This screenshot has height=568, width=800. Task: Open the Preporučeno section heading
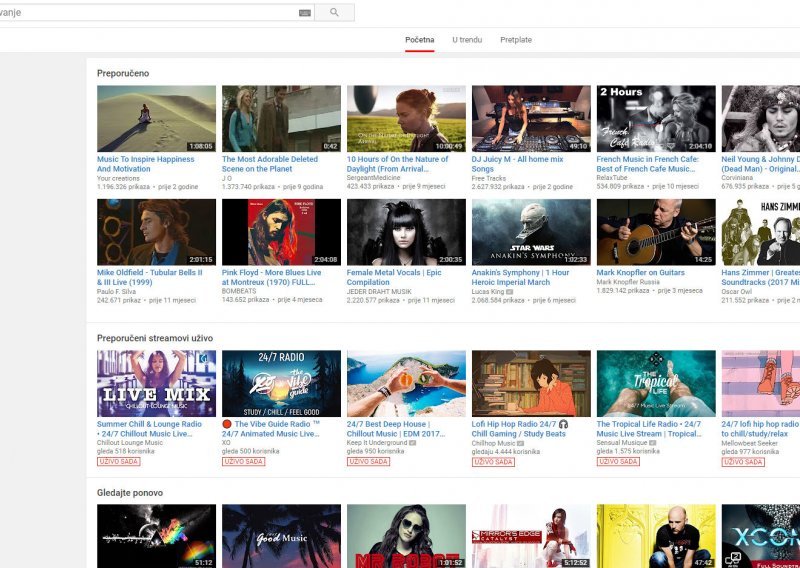(x=123, y=73)
